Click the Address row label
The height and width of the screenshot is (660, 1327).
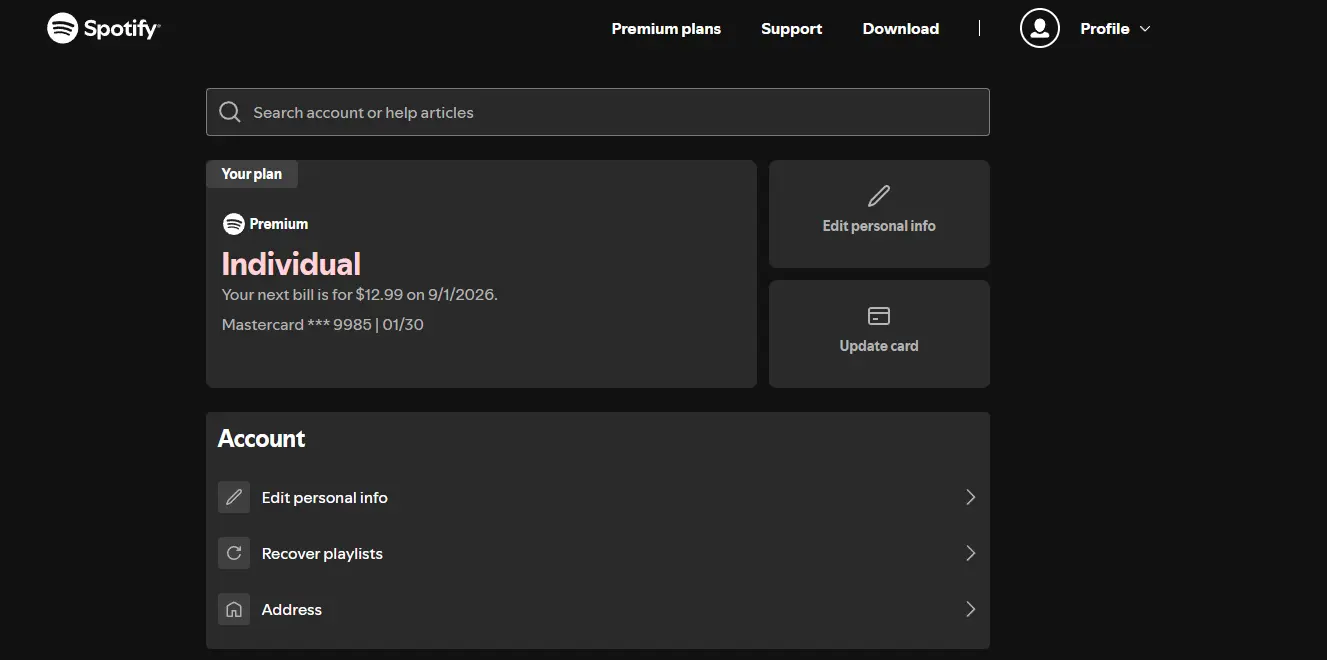pos(292,609)
